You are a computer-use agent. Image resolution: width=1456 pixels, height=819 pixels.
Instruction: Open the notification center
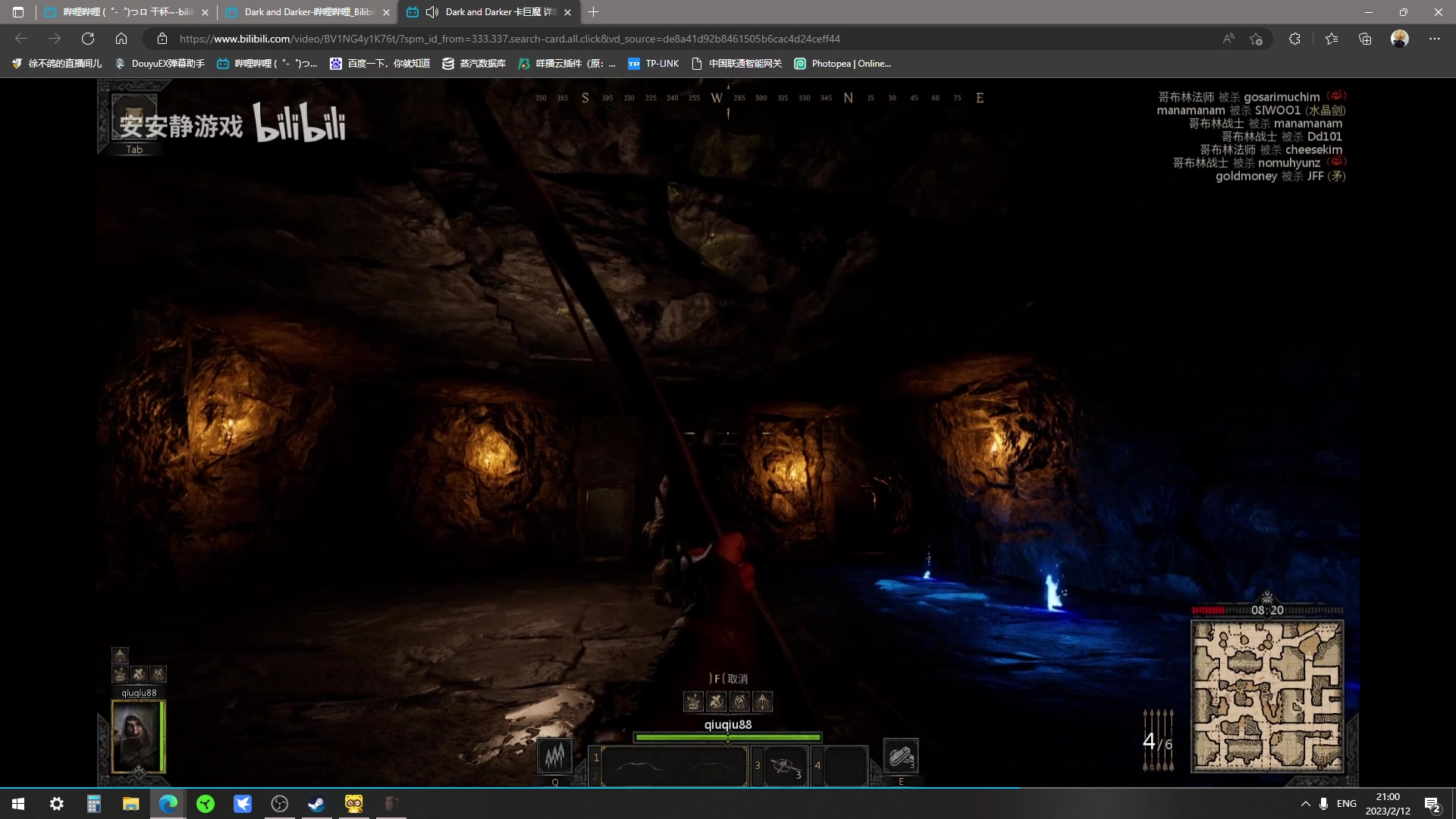coord(1432,804)
